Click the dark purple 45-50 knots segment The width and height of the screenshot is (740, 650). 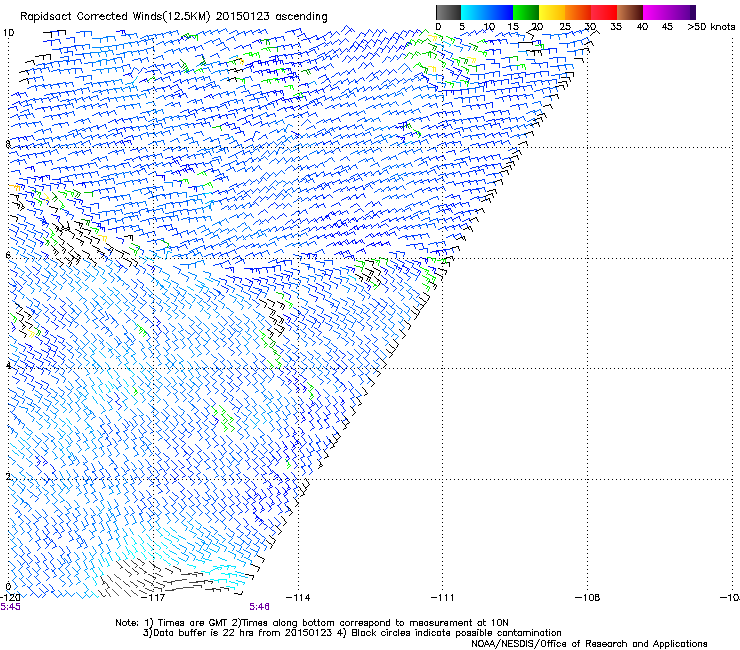[x=682, y=12]
